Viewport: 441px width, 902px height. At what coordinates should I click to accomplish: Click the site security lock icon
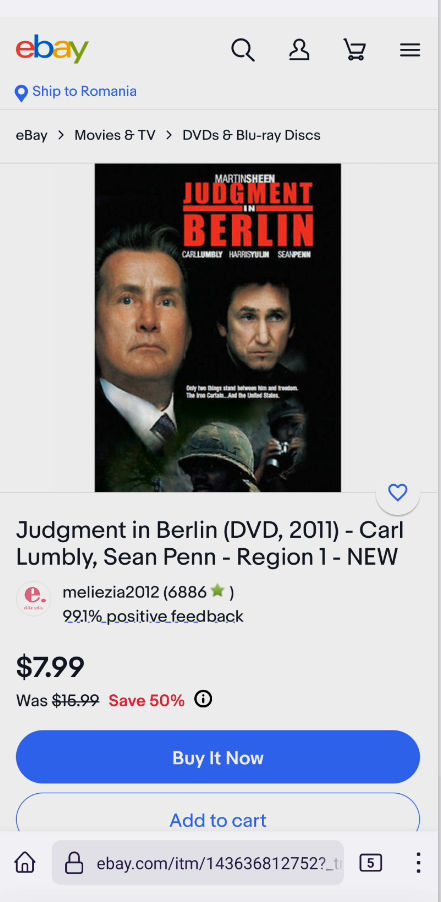[74, 862]
